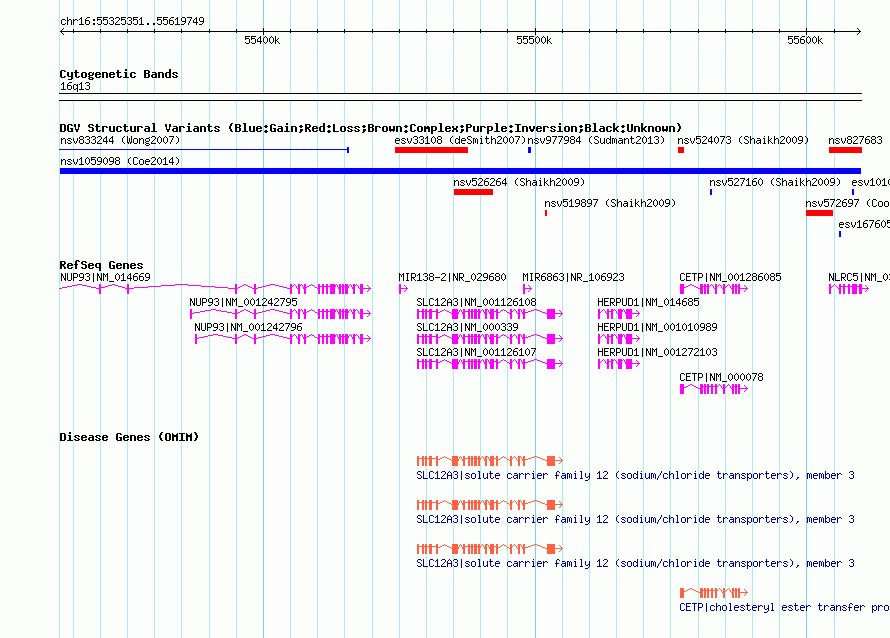
Task: Select the small red nsv524073 loss bar
Action: 681,150
